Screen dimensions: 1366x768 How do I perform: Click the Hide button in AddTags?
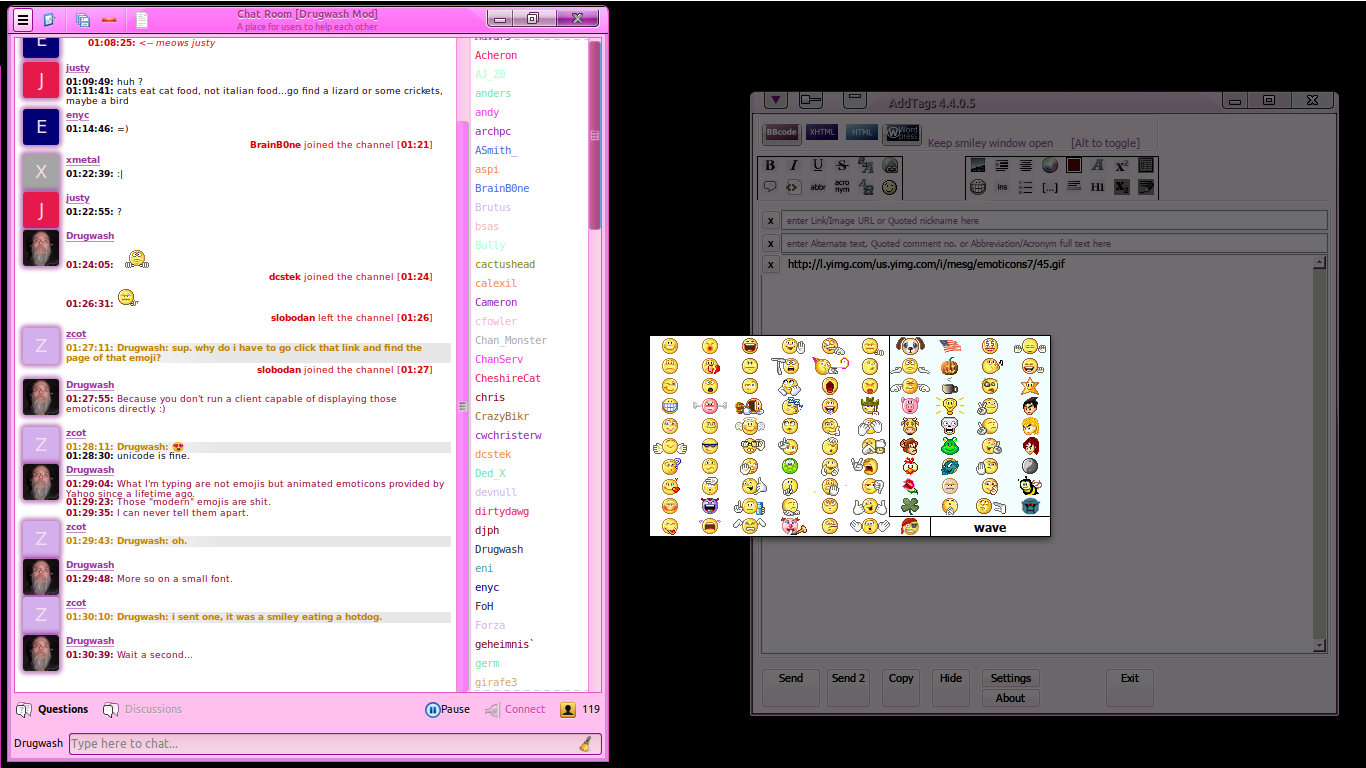951,688
